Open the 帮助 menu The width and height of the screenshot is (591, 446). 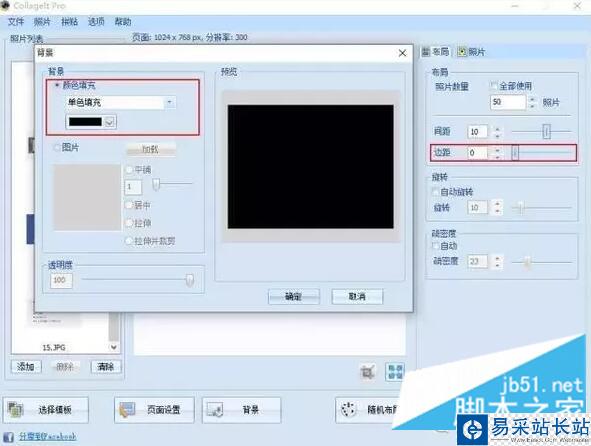click(123, 22)
